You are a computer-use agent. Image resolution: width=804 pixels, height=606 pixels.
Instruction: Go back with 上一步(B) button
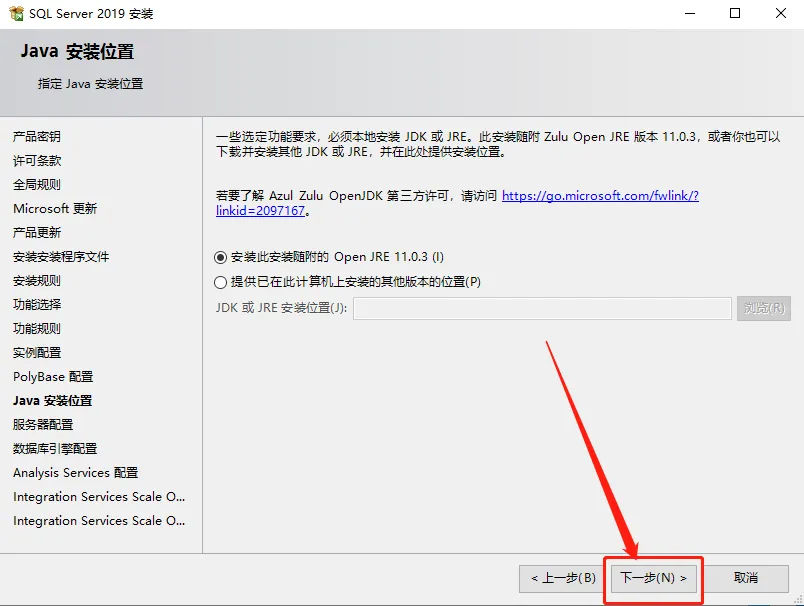pos(562,578)
